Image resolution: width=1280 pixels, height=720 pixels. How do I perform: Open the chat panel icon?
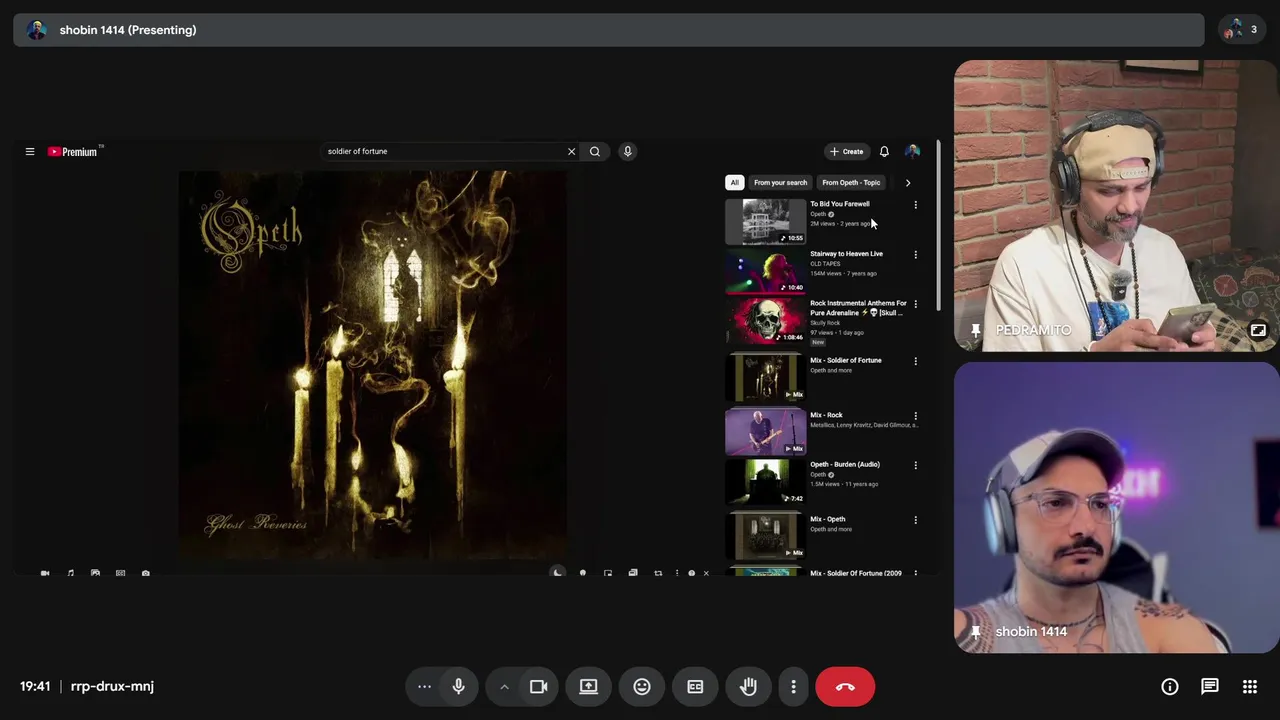tap(1210, 687)
